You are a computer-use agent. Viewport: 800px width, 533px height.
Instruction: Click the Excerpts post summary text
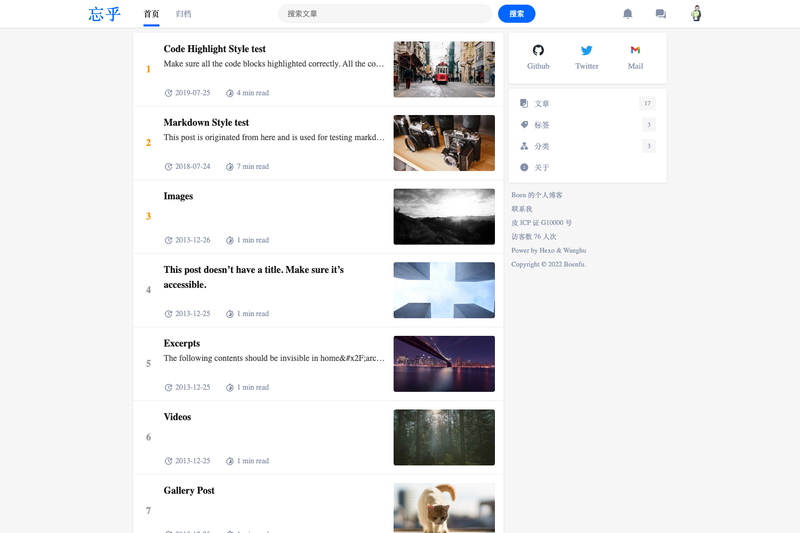[274, 358]
